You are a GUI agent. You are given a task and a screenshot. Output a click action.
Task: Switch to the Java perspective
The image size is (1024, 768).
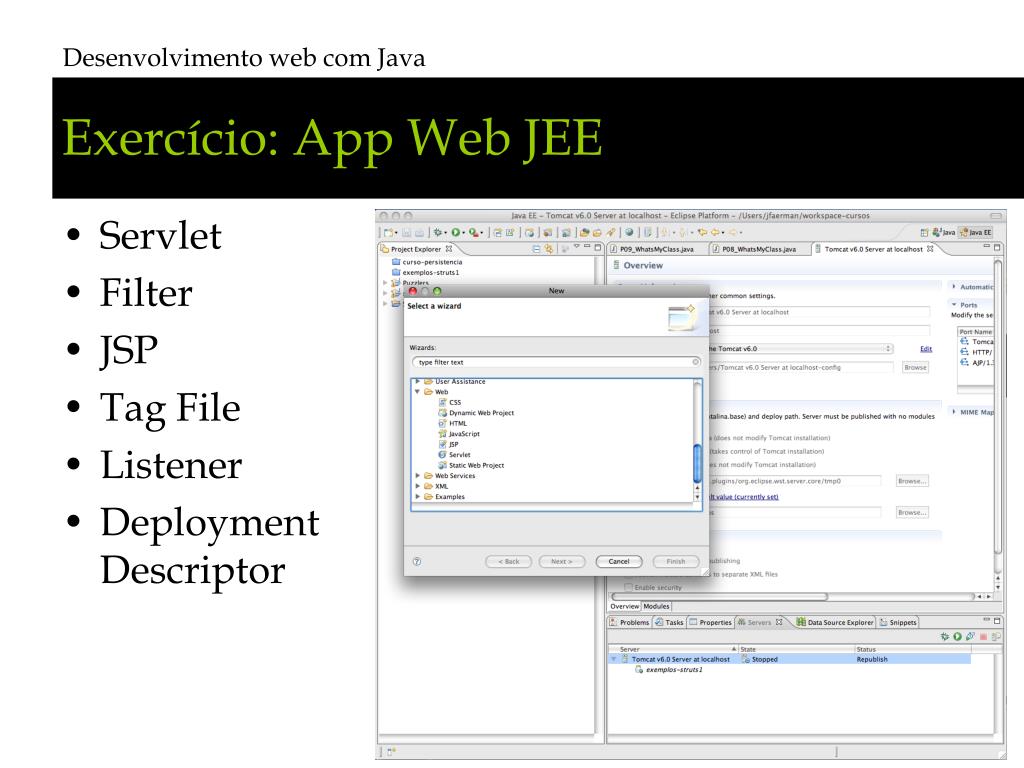(944, 232)
